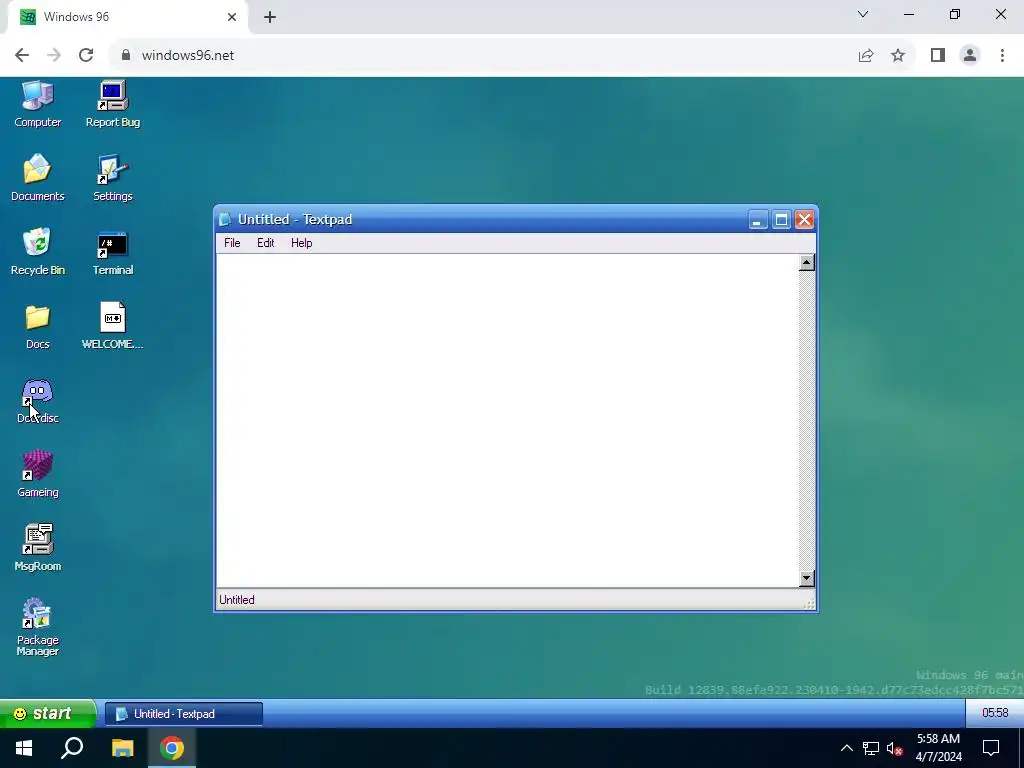Select the Discord desktop shortcut

coord(38,400)
